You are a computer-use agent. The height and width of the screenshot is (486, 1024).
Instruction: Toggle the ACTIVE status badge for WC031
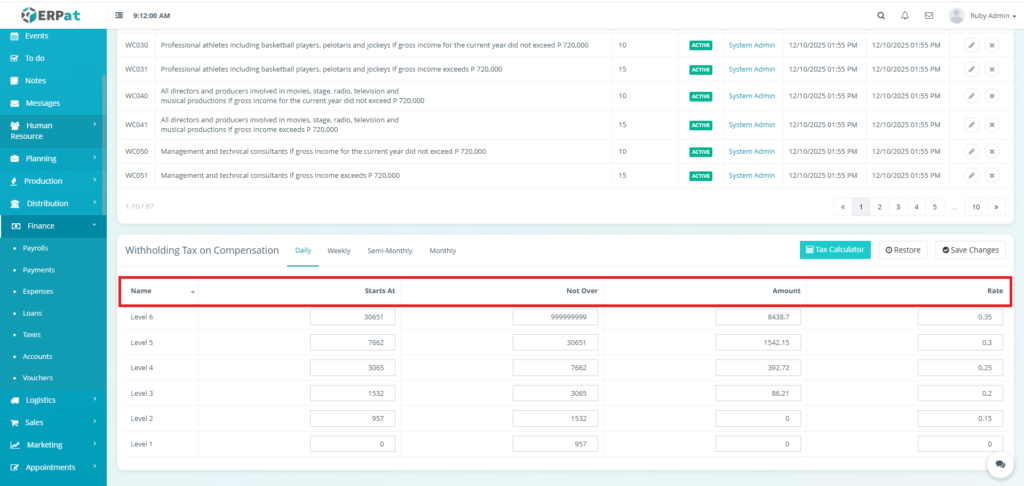pyautogui.click(x=700, y=70)
